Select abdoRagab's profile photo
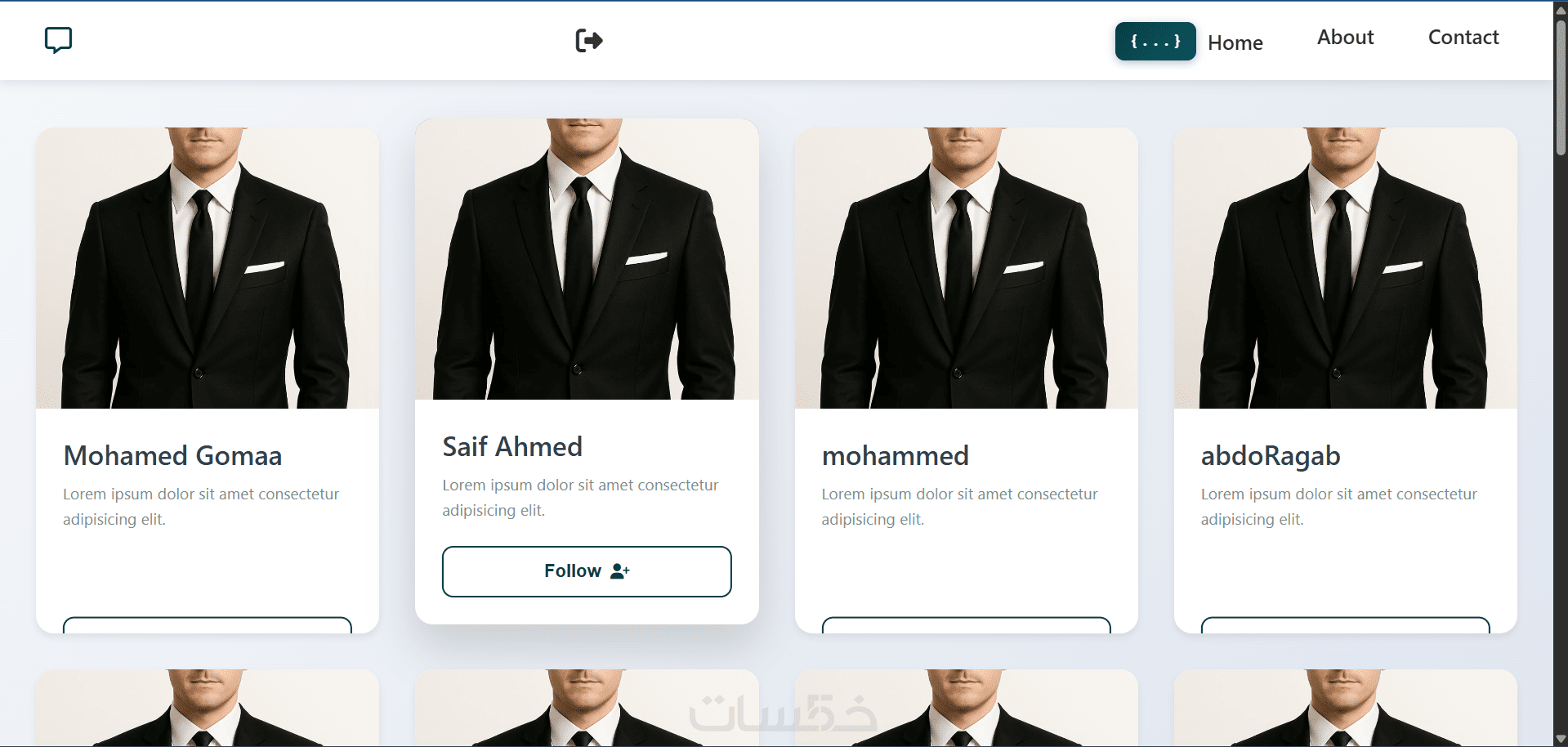 pos(1345,268)
